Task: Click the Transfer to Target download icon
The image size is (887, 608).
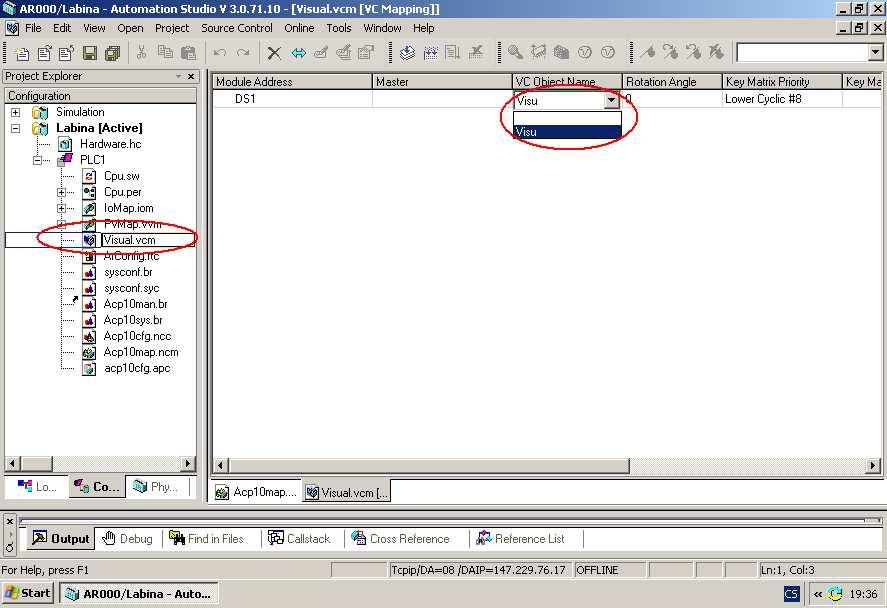Action: point(407,53)
